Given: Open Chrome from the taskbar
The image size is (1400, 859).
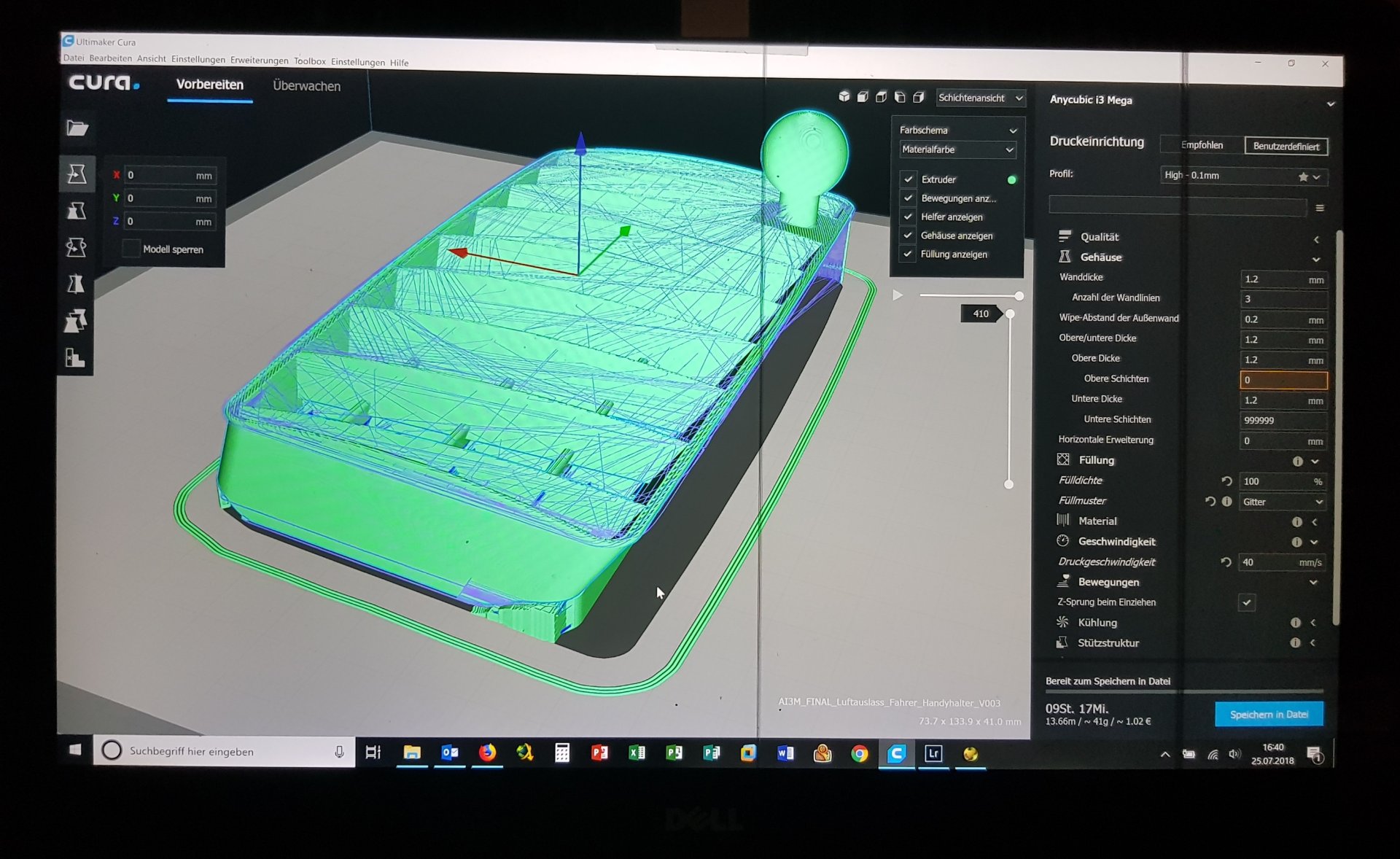Looking at the screenshot, I should (860, 753).
